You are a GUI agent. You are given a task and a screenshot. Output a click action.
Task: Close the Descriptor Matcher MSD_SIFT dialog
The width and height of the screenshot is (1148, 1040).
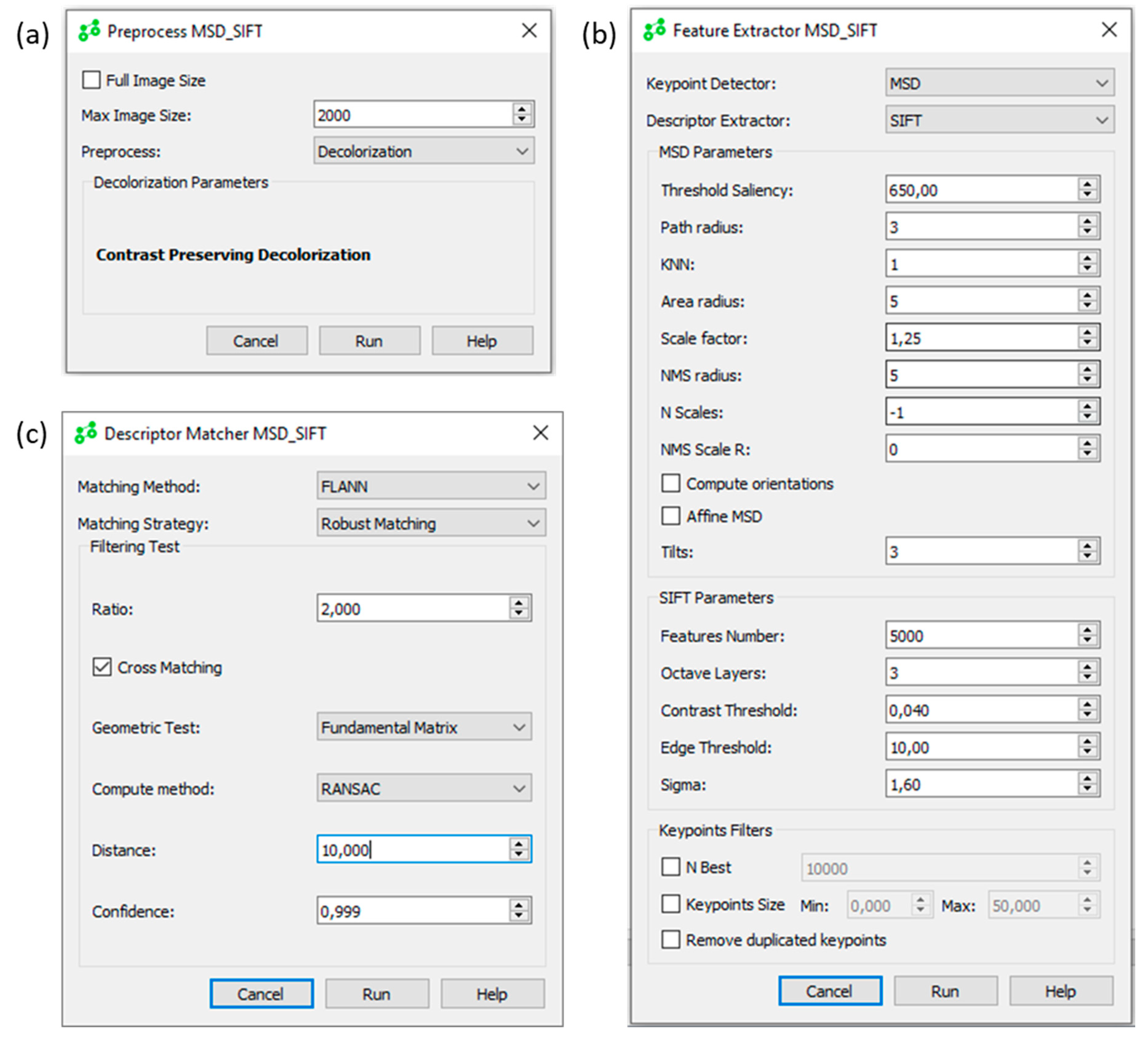(540, 433)
